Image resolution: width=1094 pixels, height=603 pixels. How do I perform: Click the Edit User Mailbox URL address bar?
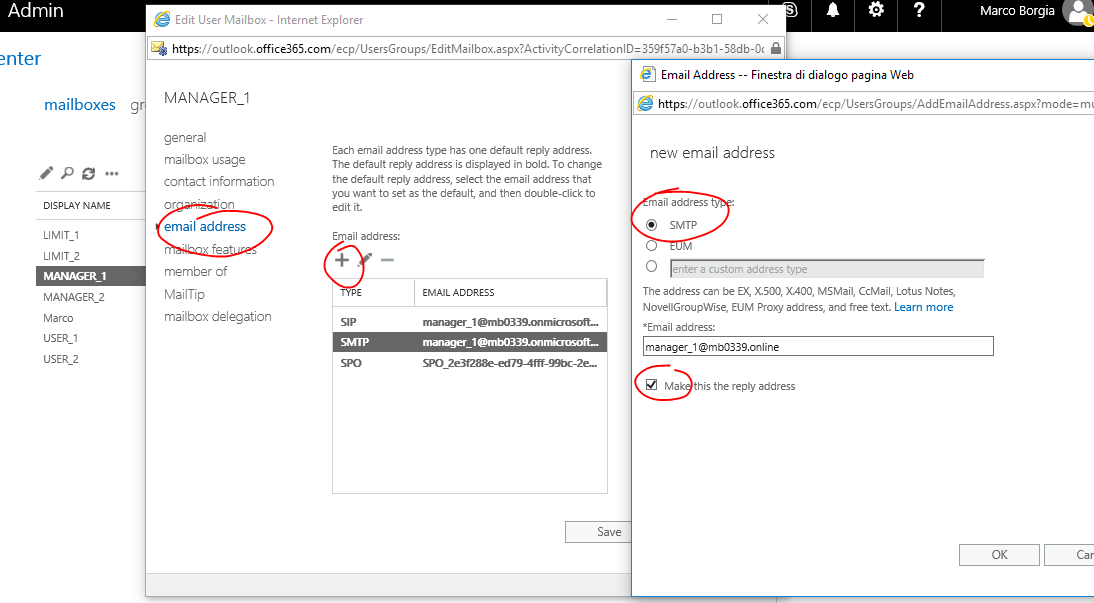pyautogui.click(x=467, y=49)
